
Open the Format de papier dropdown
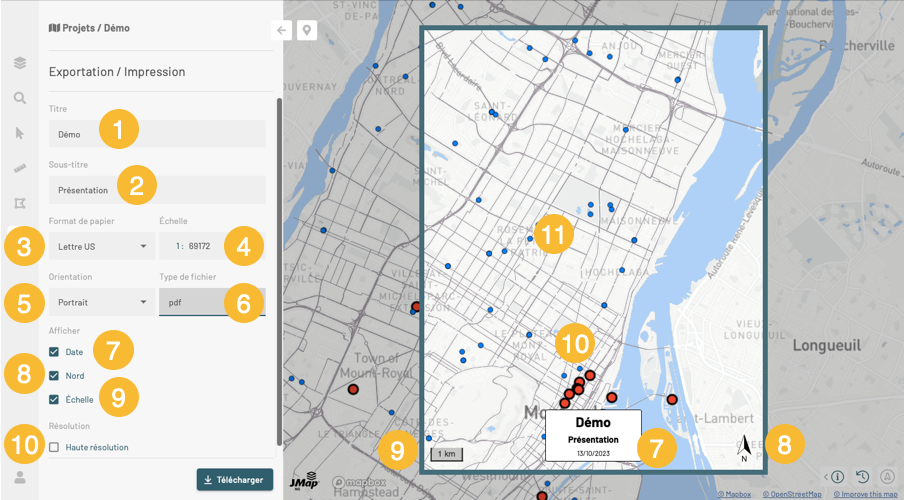[x=101, y=246]
